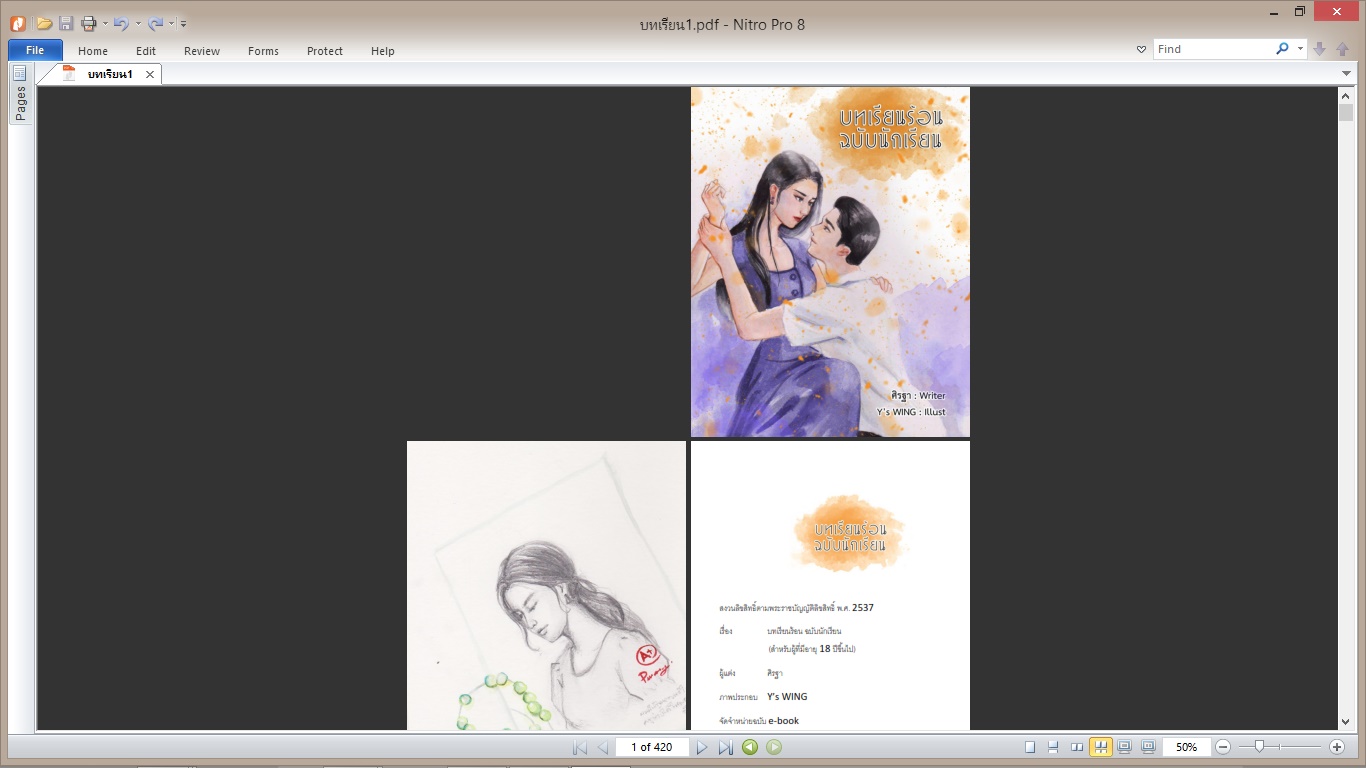Open the Review ribbon tab
Screen dimensions: 1366x768
point(202,51)
